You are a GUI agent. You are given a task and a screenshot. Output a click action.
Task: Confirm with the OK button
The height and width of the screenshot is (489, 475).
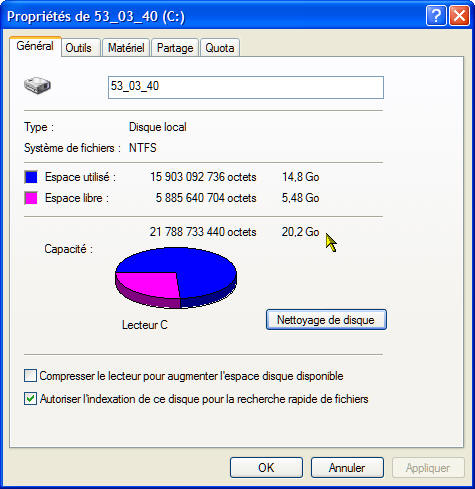pos(266,467)
